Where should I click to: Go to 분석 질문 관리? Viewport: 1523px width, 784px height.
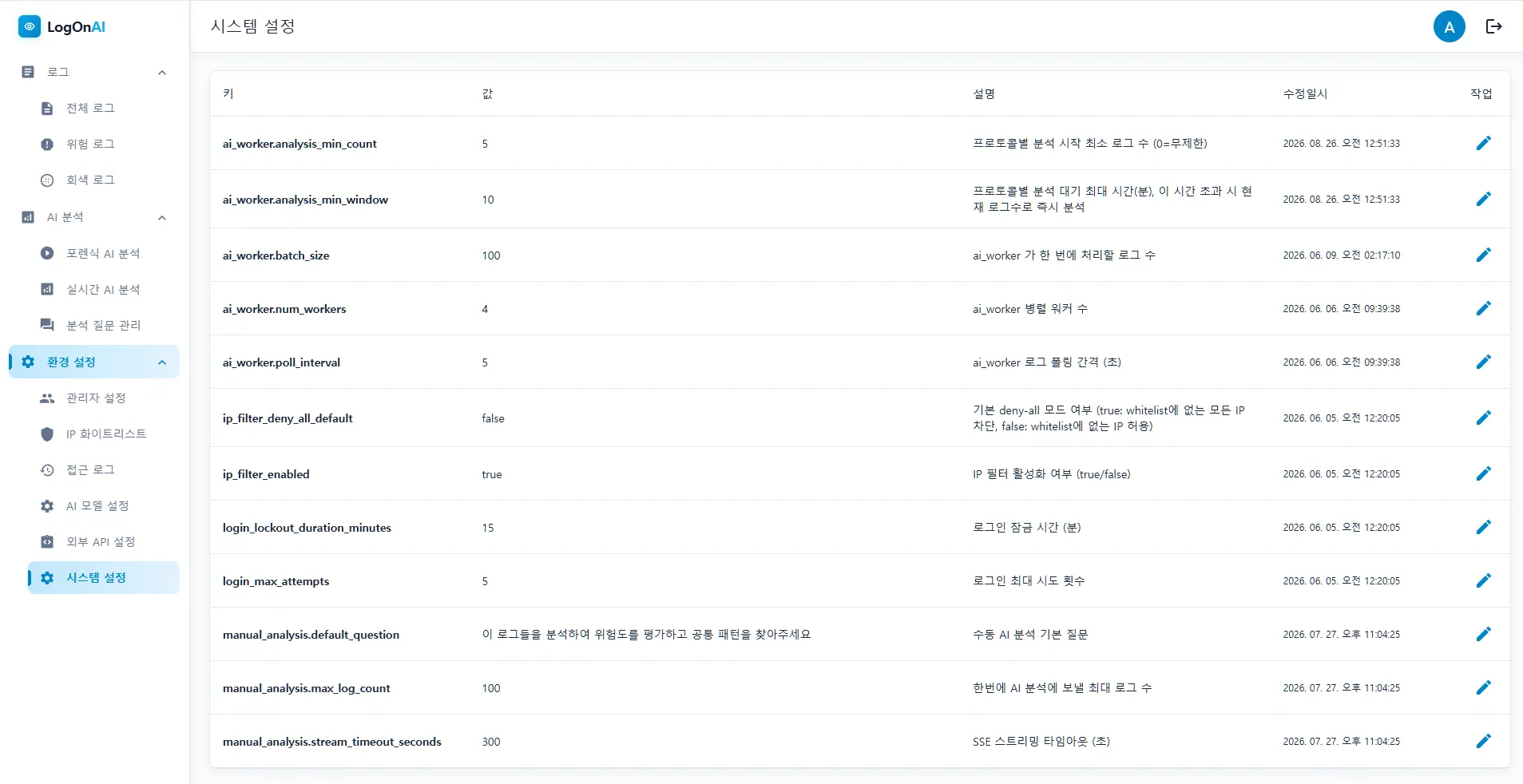pyautogui.click(x=104, y=325)
